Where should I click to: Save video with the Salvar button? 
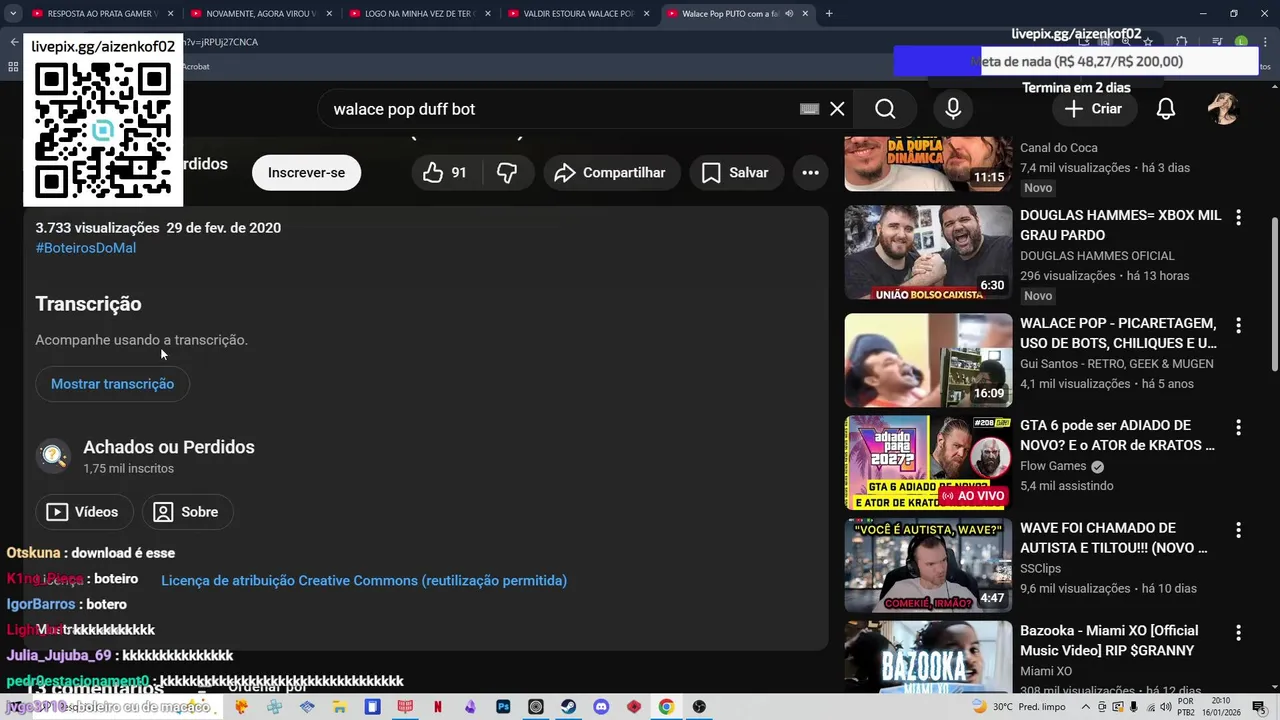735,173
